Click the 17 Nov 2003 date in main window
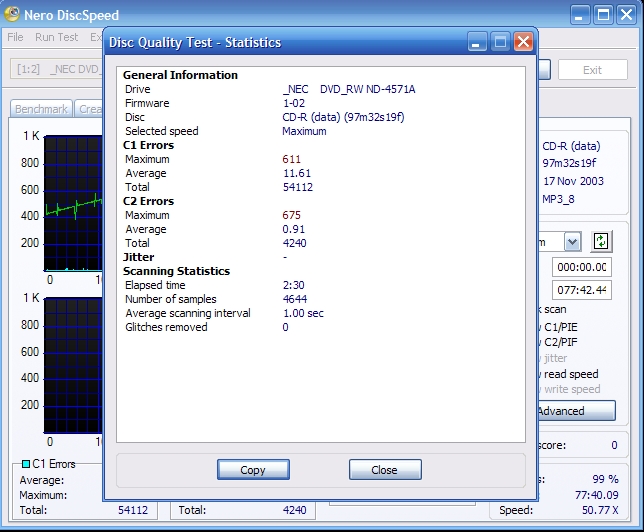This screenshot has width=644, height=532. pyautogui.click(x=573, y=181)
